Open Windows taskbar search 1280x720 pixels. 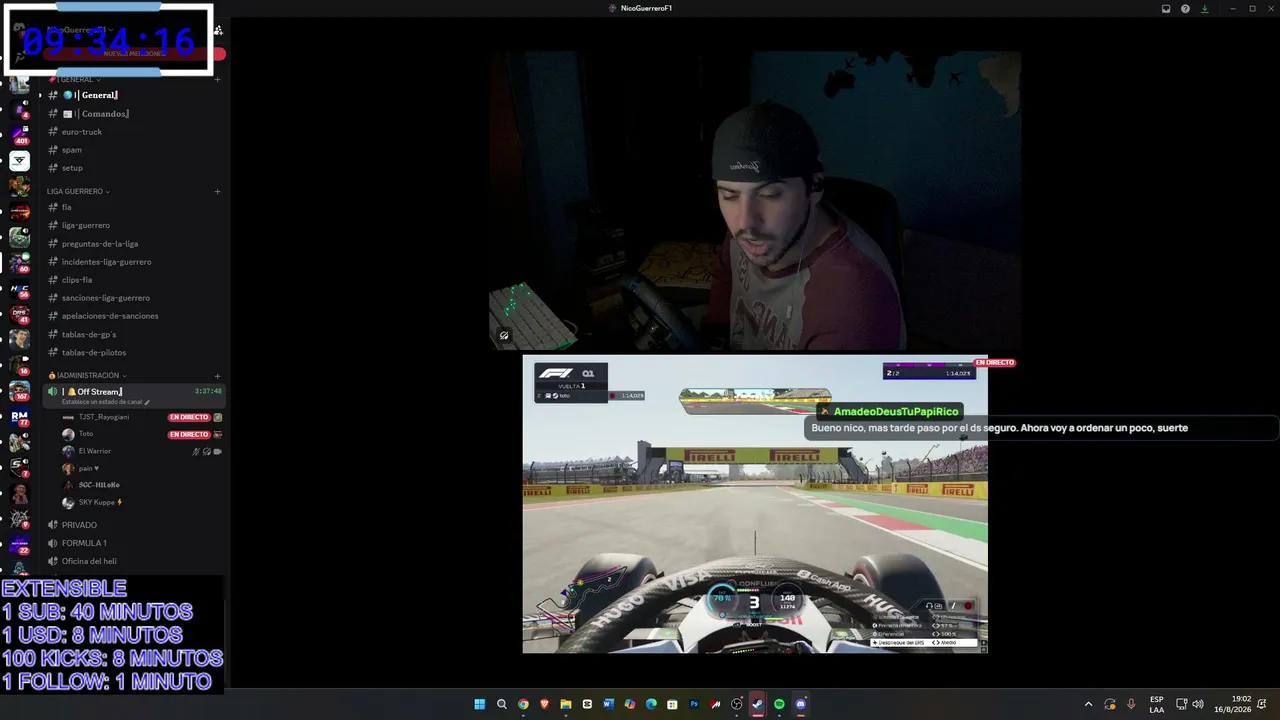[502, 704]
